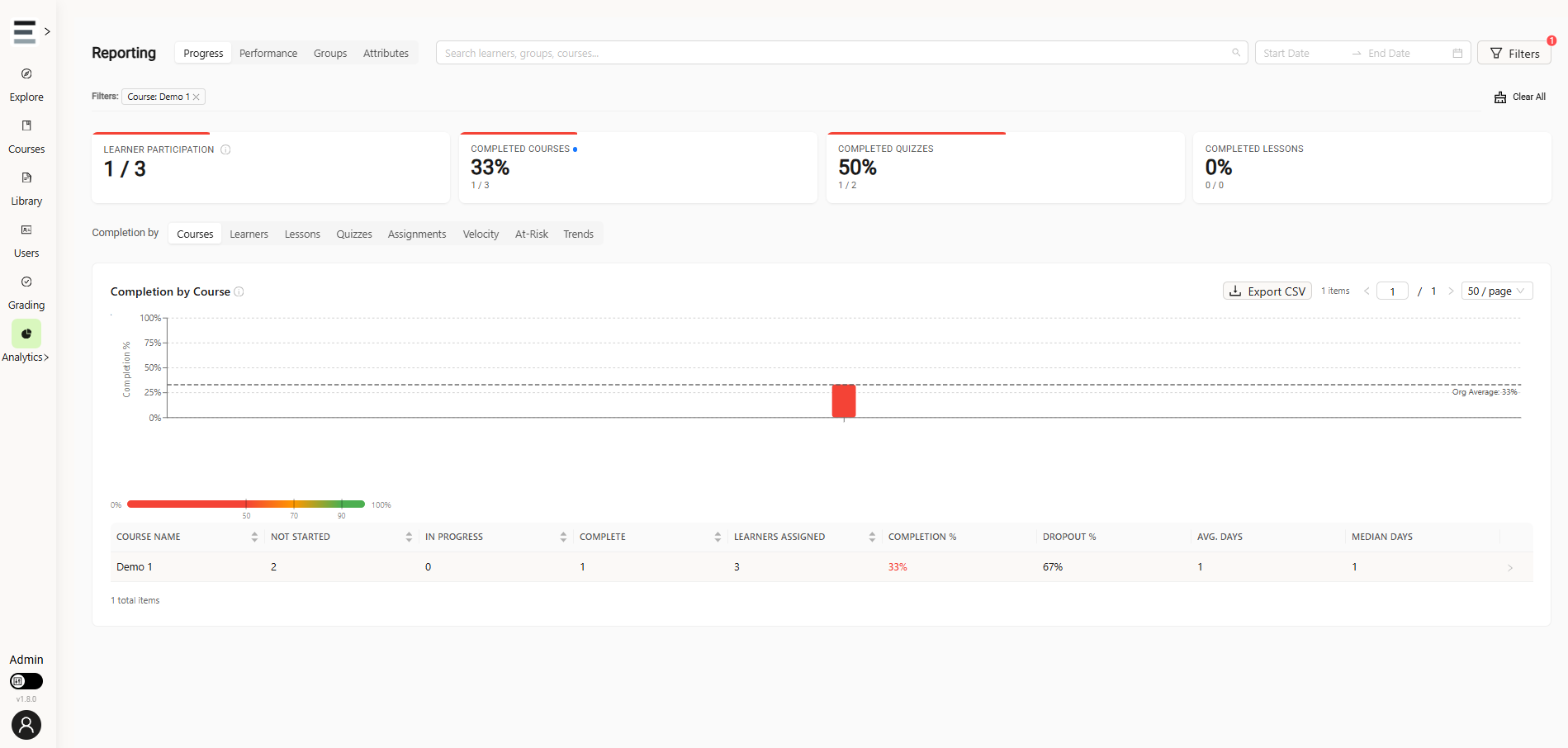Viewport: 1568px width, 748px height.
Task: Switch to the Groups tab
Action: (330, 53)
